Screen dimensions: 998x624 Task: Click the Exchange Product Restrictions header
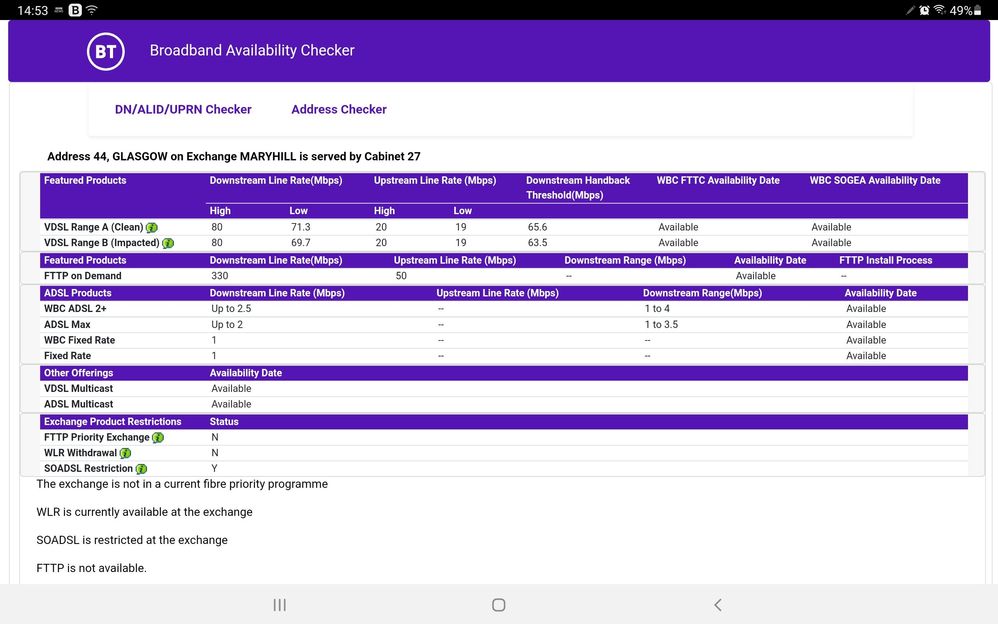pos(112,422)
